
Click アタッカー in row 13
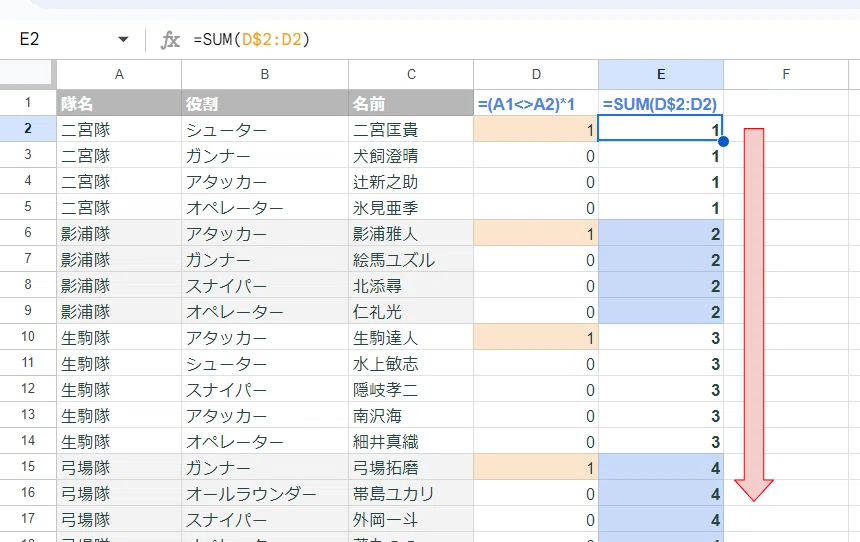(x=265, y=415)
